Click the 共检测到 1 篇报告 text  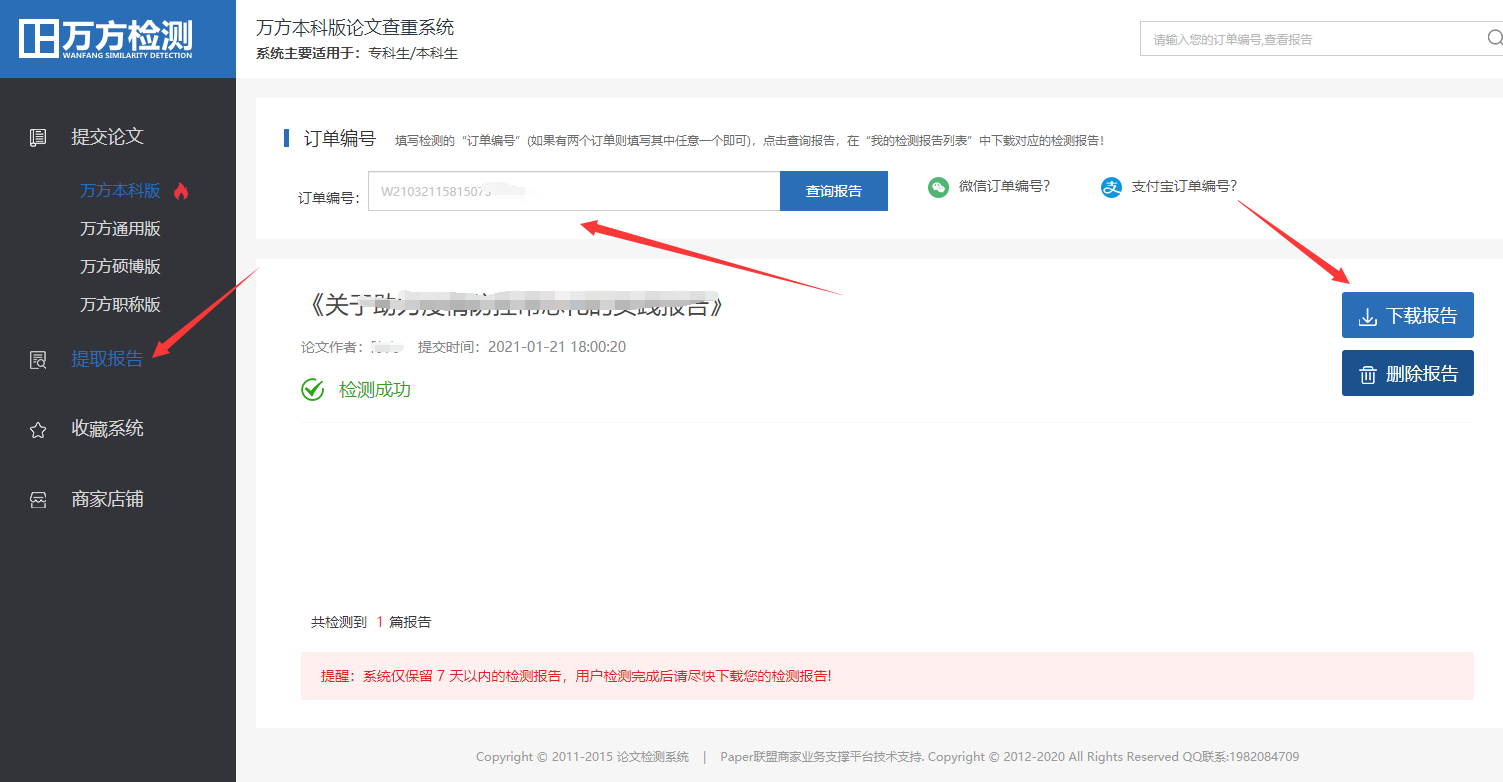click(x=371, y=622)
